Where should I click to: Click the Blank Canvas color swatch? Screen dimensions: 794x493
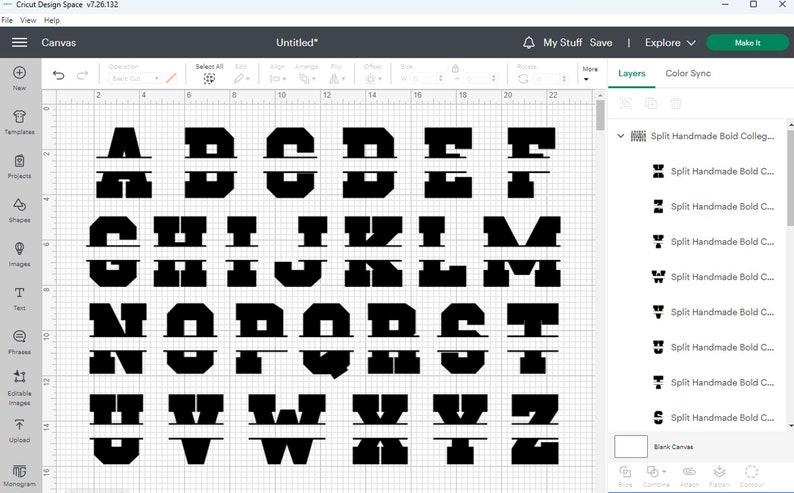(x=630, y=446)
